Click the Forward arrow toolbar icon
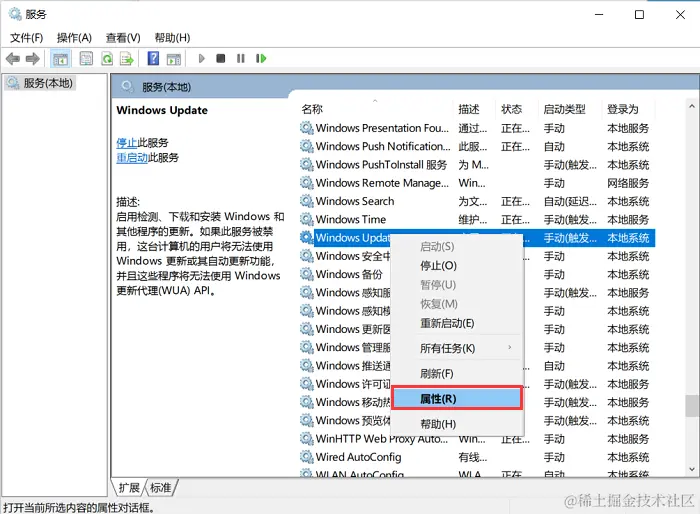This screenshot has height=514, width=700. coord(33,59)
